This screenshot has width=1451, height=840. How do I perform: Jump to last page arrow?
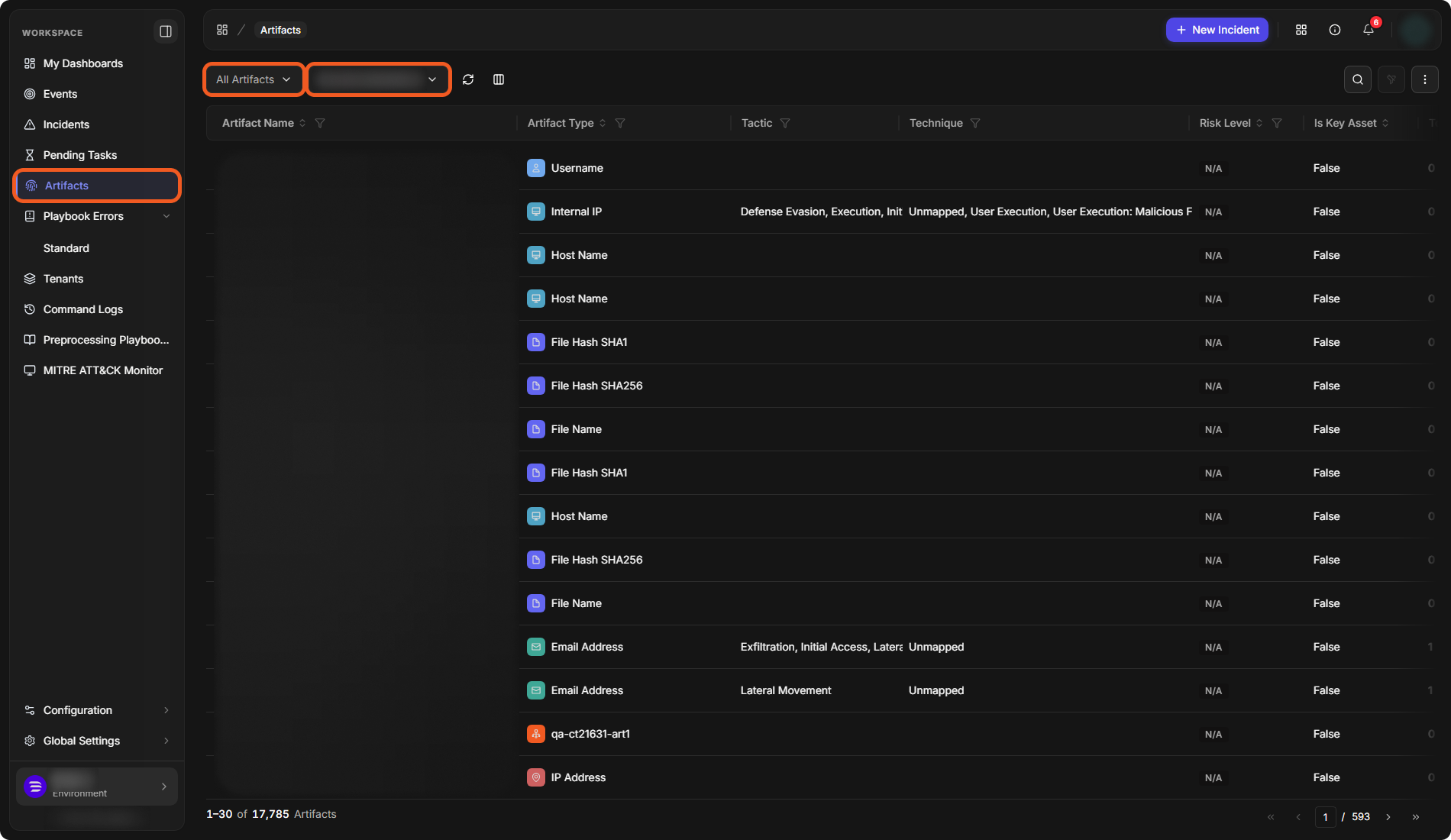[1416, 817]
